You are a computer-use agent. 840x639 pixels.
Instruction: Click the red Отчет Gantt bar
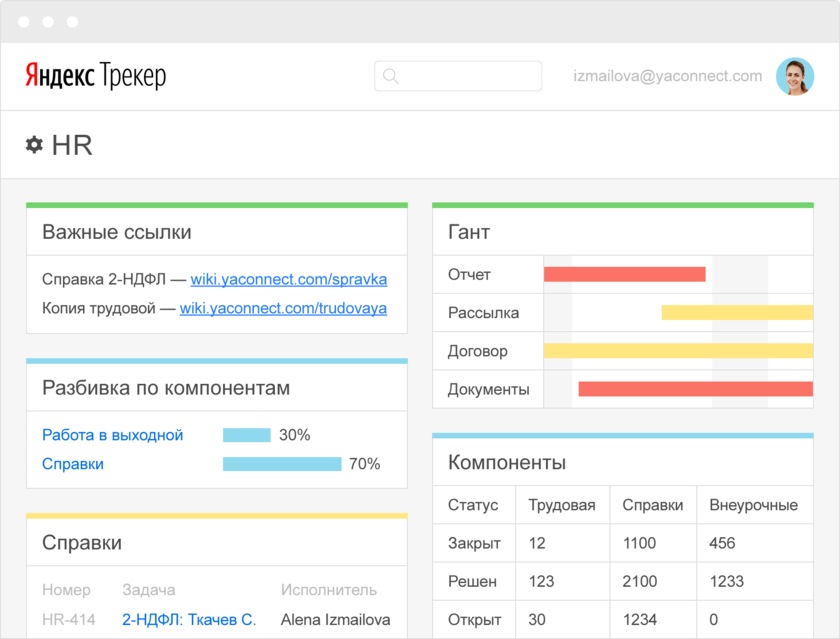[624, 274]
